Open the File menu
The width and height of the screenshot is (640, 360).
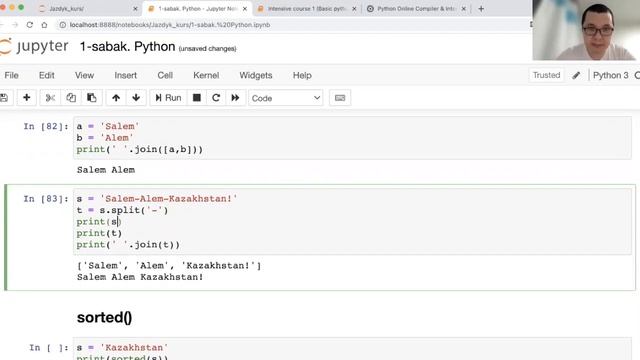[11, 76]
